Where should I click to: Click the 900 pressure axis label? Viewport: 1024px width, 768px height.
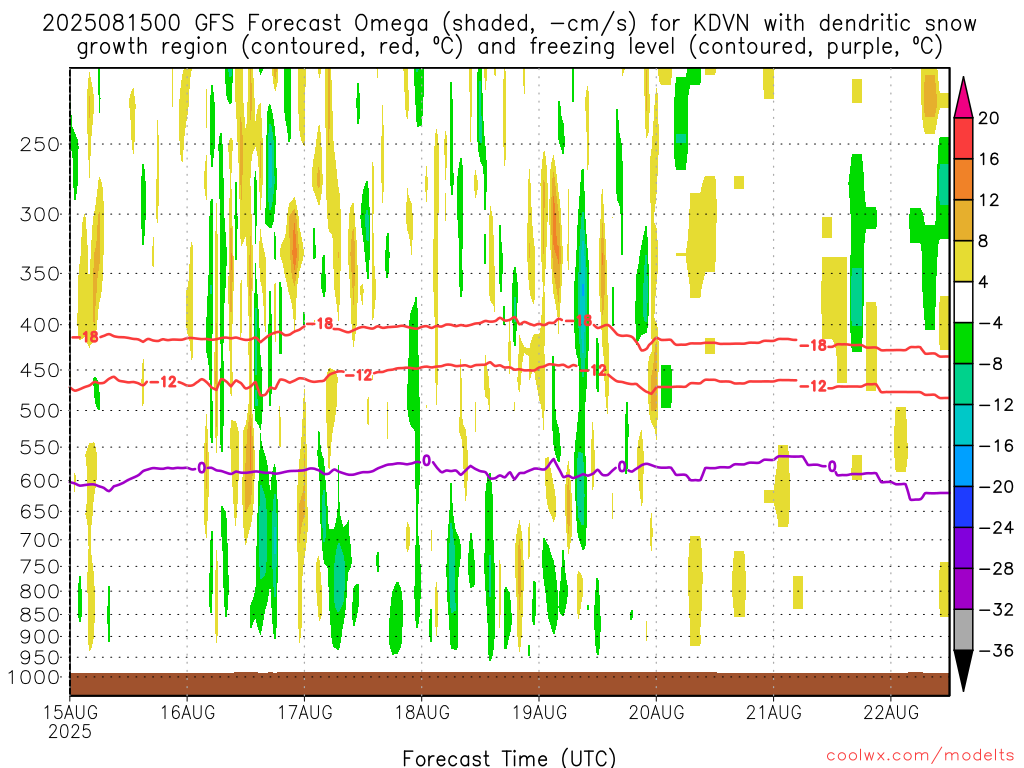40,637
